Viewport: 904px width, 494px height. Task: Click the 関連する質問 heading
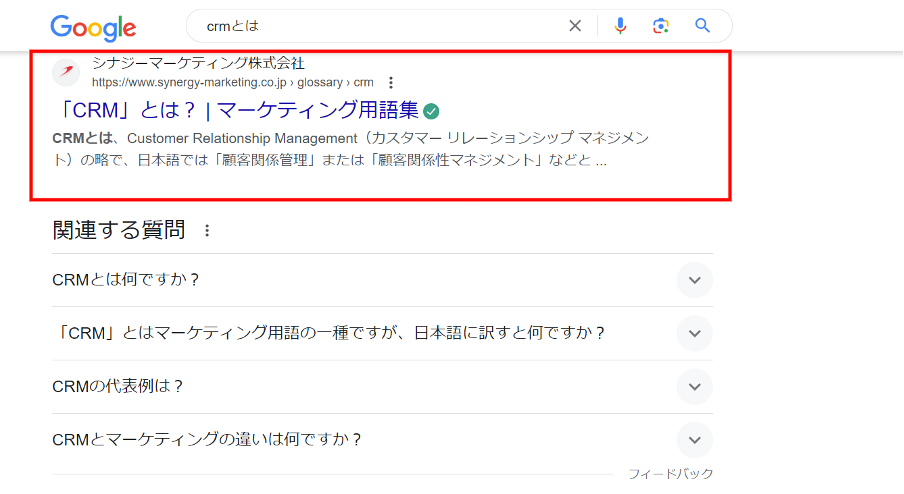click(119, 230)
